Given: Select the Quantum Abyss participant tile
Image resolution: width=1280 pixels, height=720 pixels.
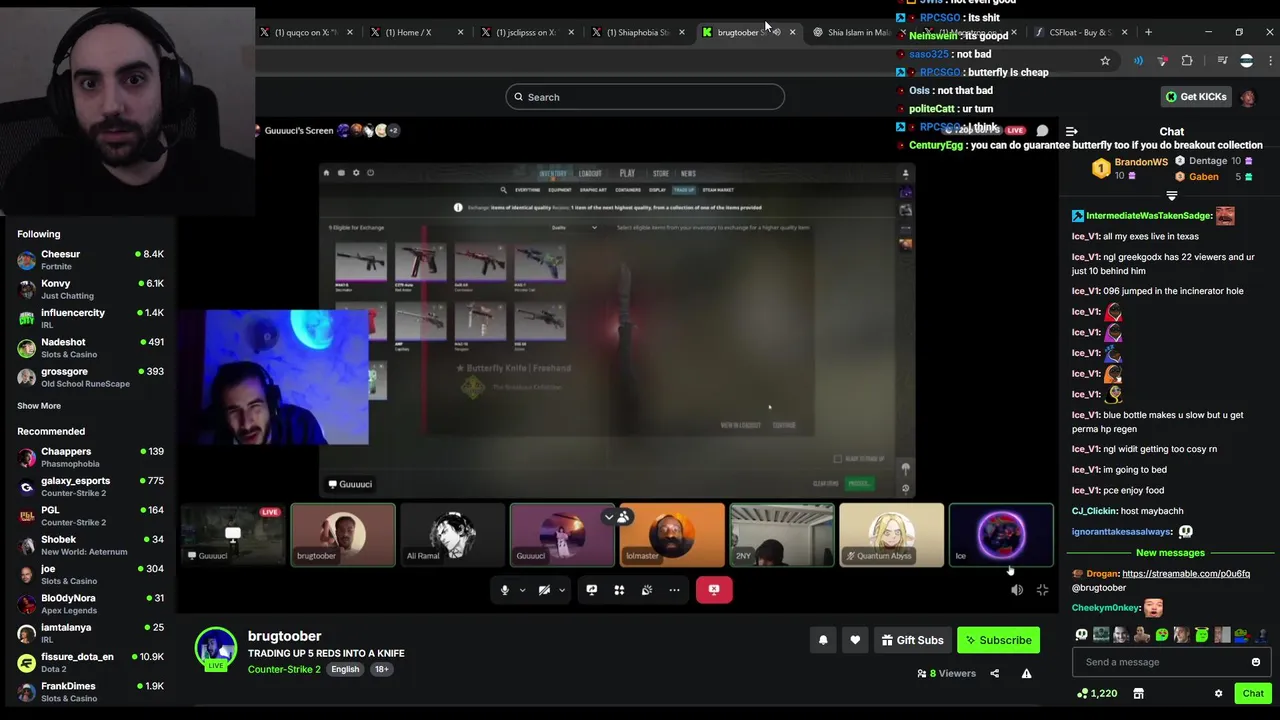Looking at the screenshot, I should click(x=891, y=535).
